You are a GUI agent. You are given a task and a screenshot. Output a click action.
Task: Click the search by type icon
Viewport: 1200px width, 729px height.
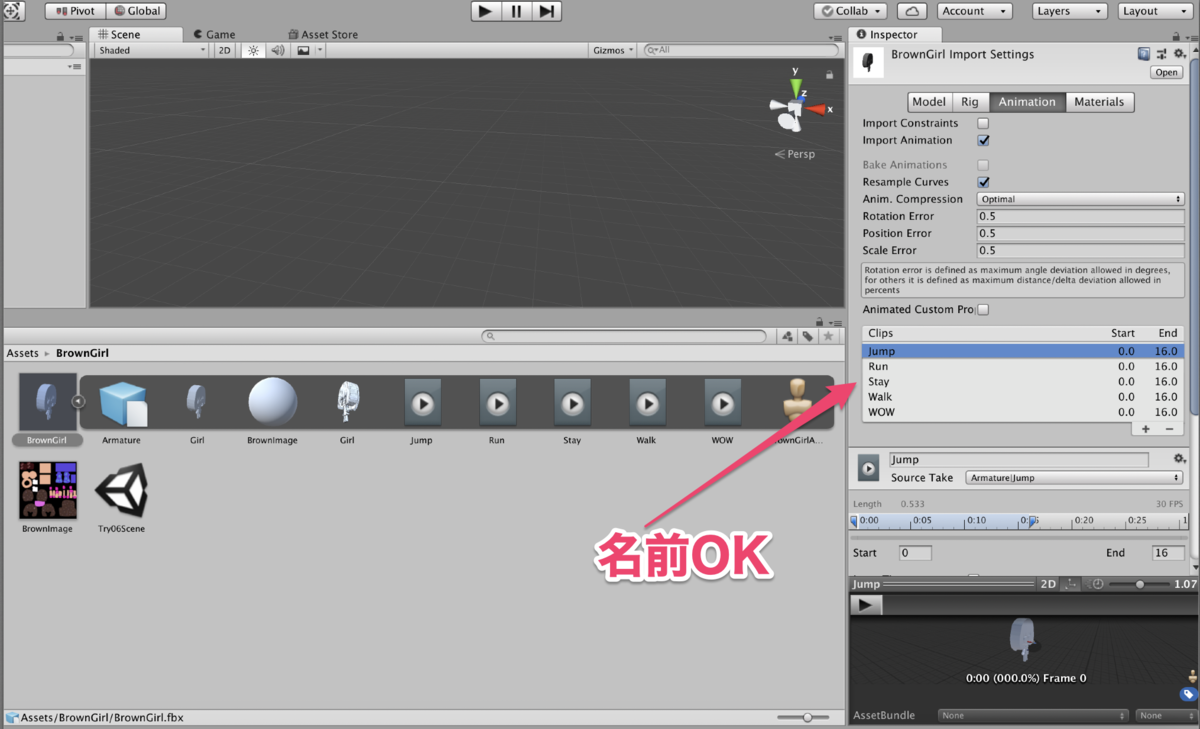tap(787, 336)
